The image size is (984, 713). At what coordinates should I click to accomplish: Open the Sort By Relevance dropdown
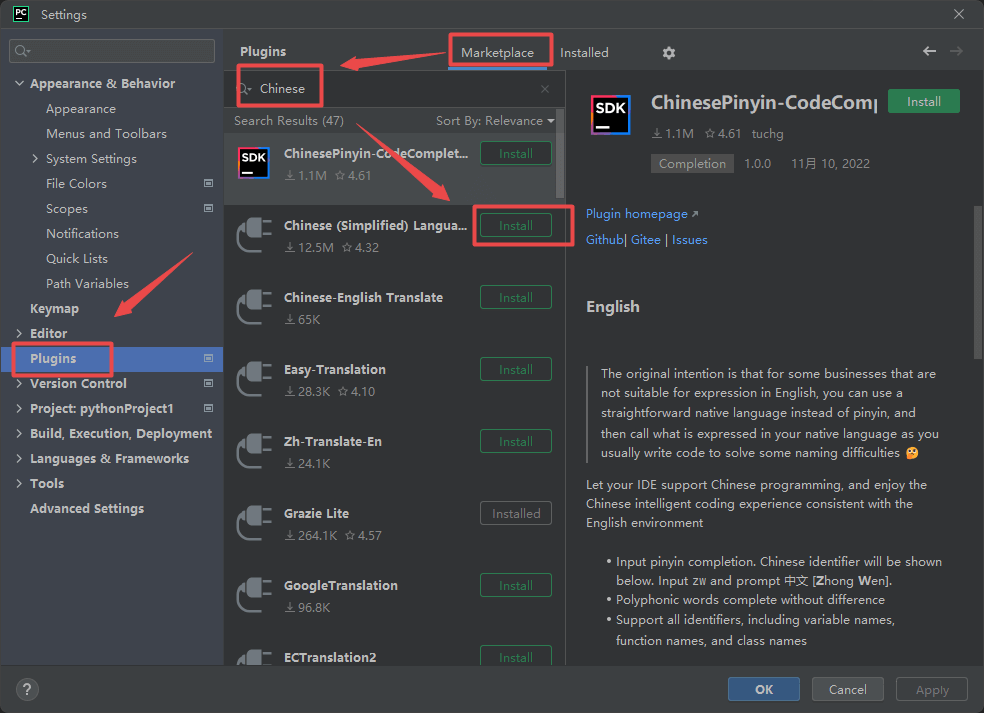click(494, 121)
